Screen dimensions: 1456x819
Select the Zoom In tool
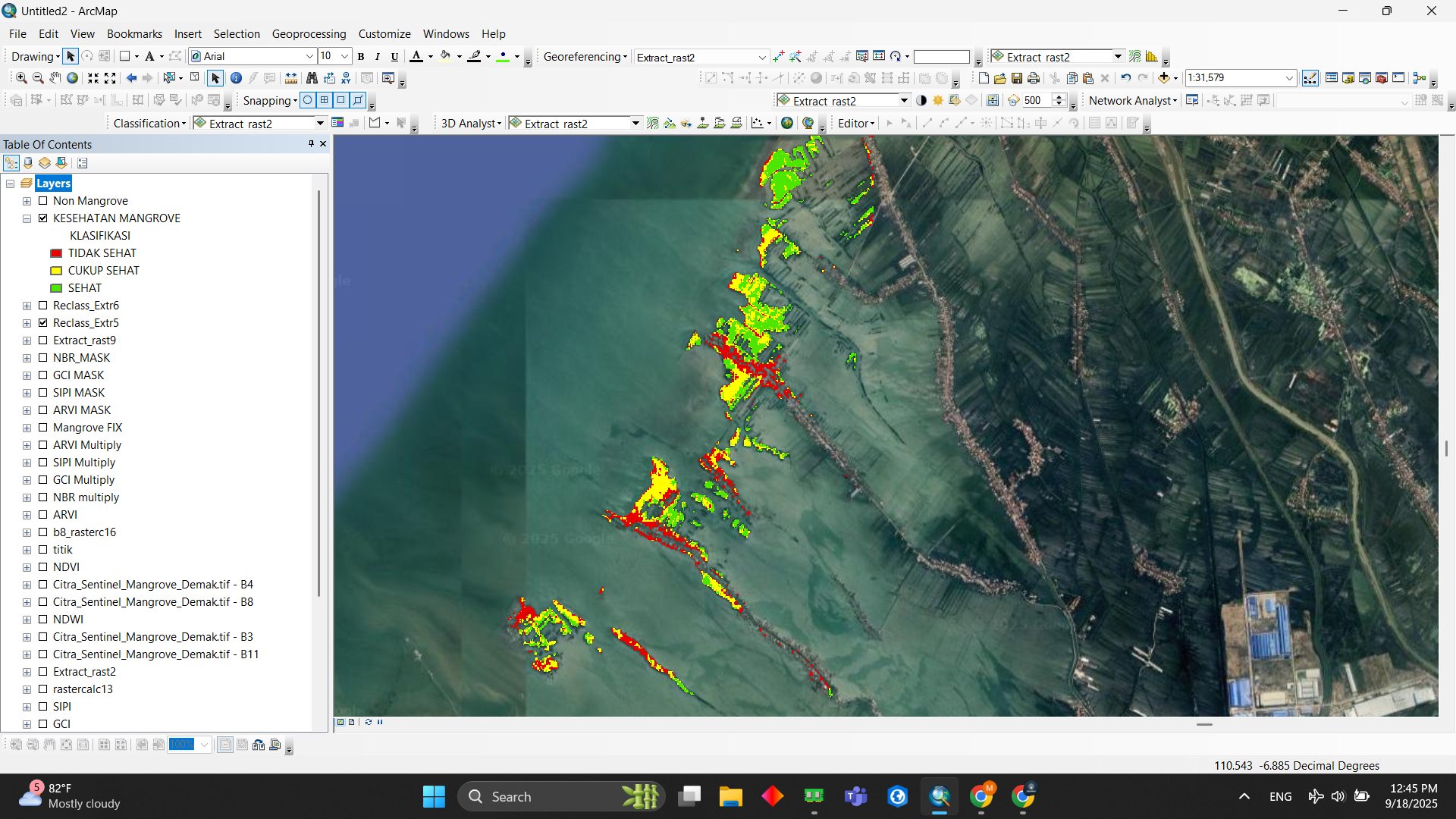(21, 78)
